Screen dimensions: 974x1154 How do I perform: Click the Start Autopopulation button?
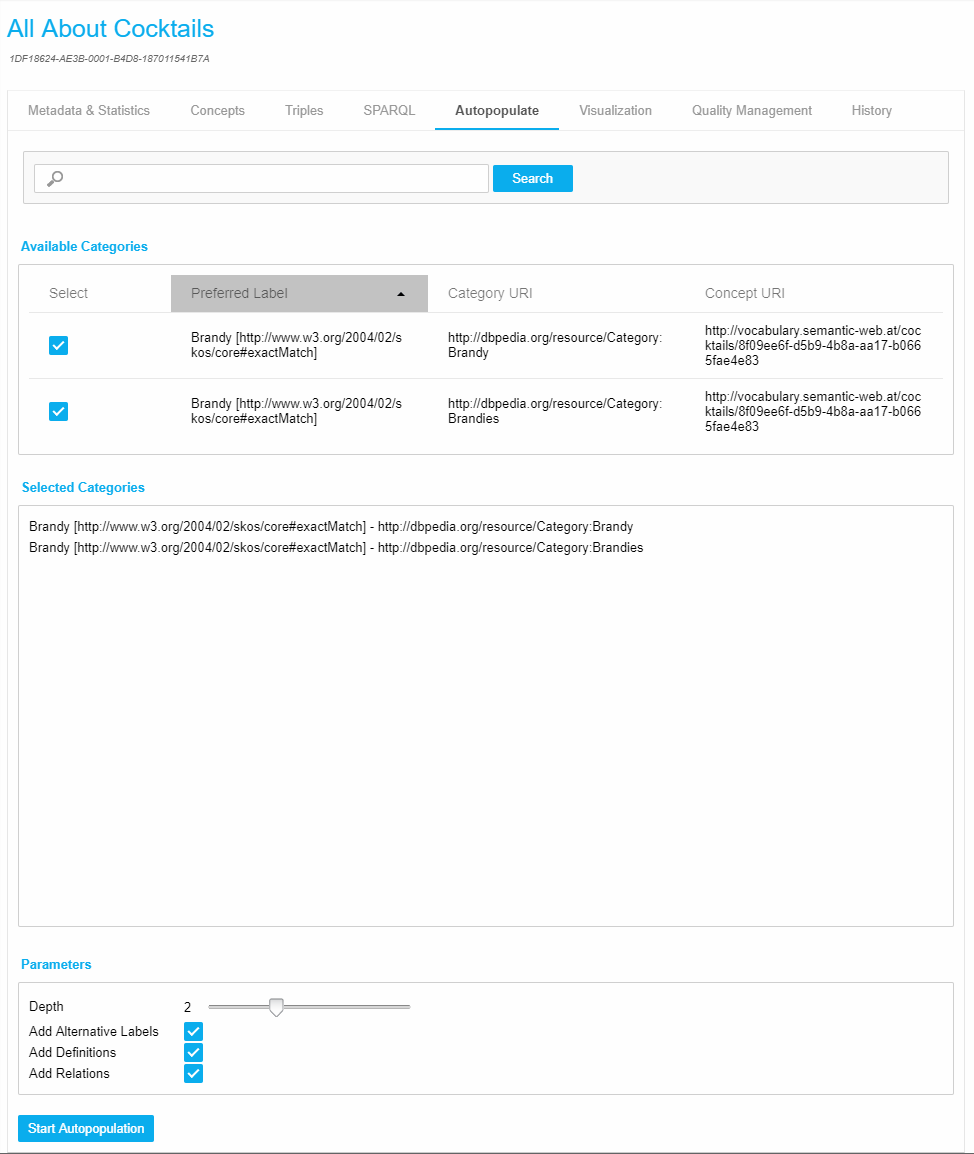click(86, 1128)
